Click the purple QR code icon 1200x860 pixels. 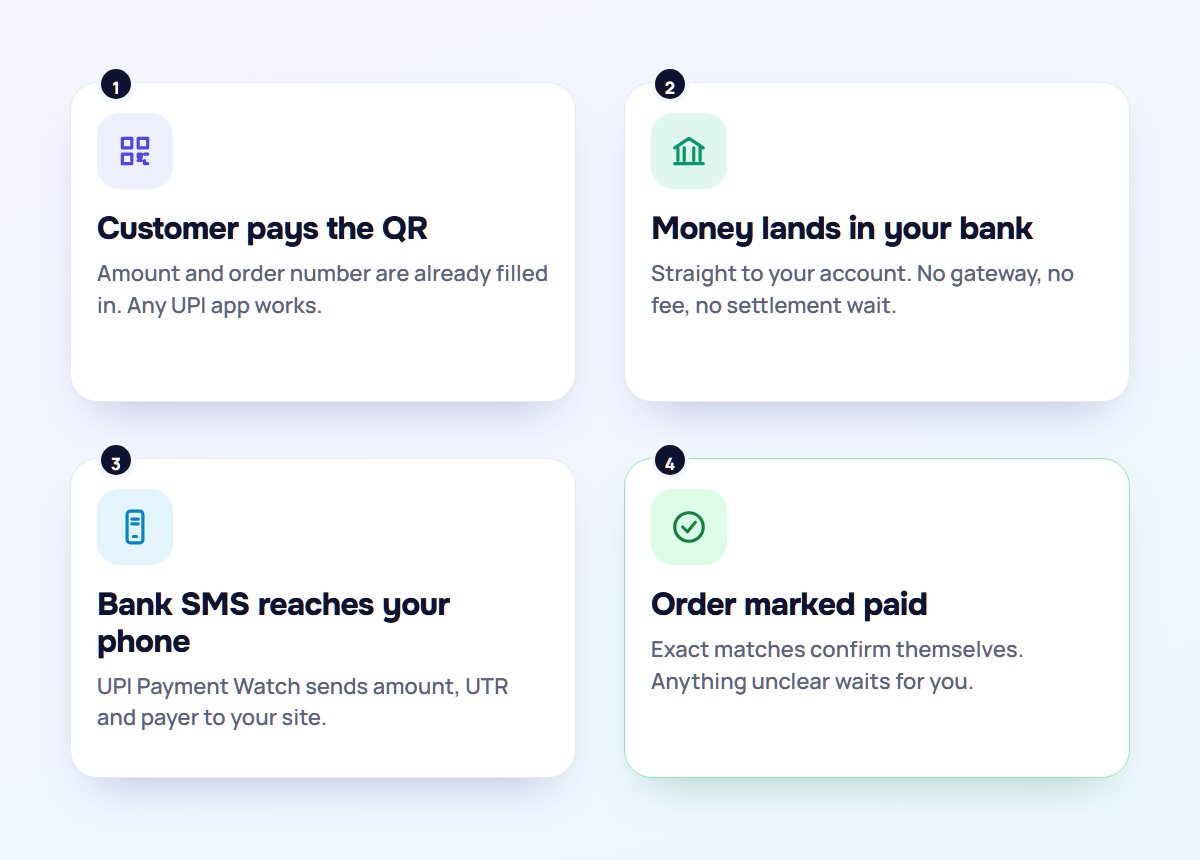coord(135,151)
